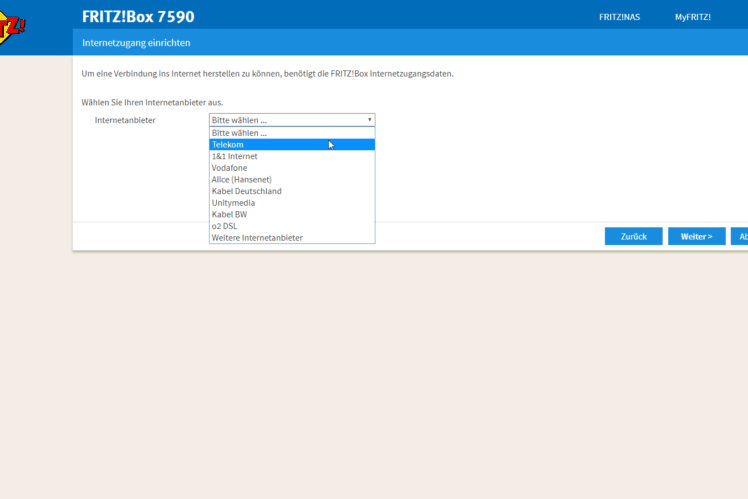Pick Kabel Deutschland from dropdown
This screenshot has height=499, width=748.
292,191
